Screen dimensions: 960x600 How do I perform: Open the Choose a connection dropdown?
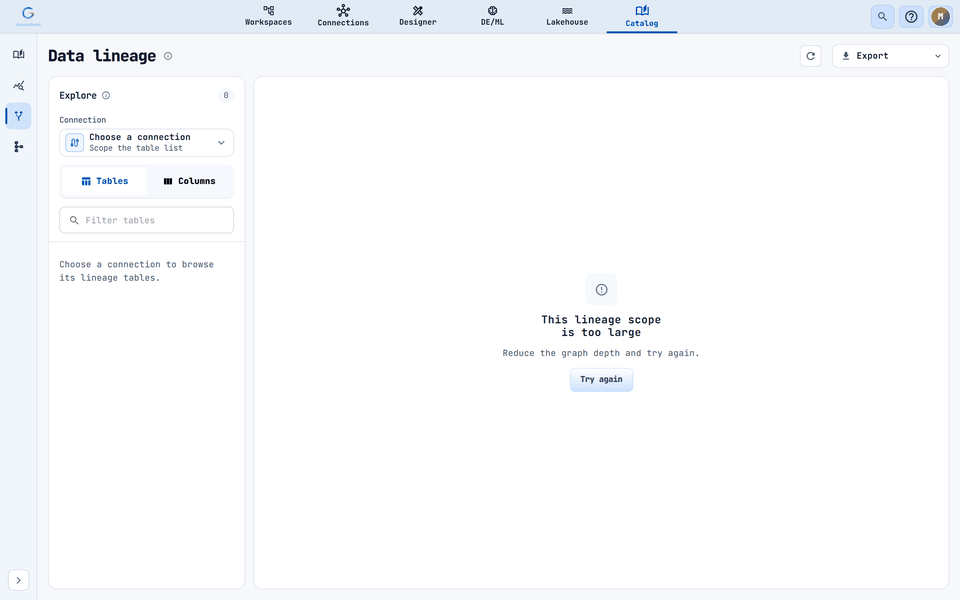click(146, 143)
